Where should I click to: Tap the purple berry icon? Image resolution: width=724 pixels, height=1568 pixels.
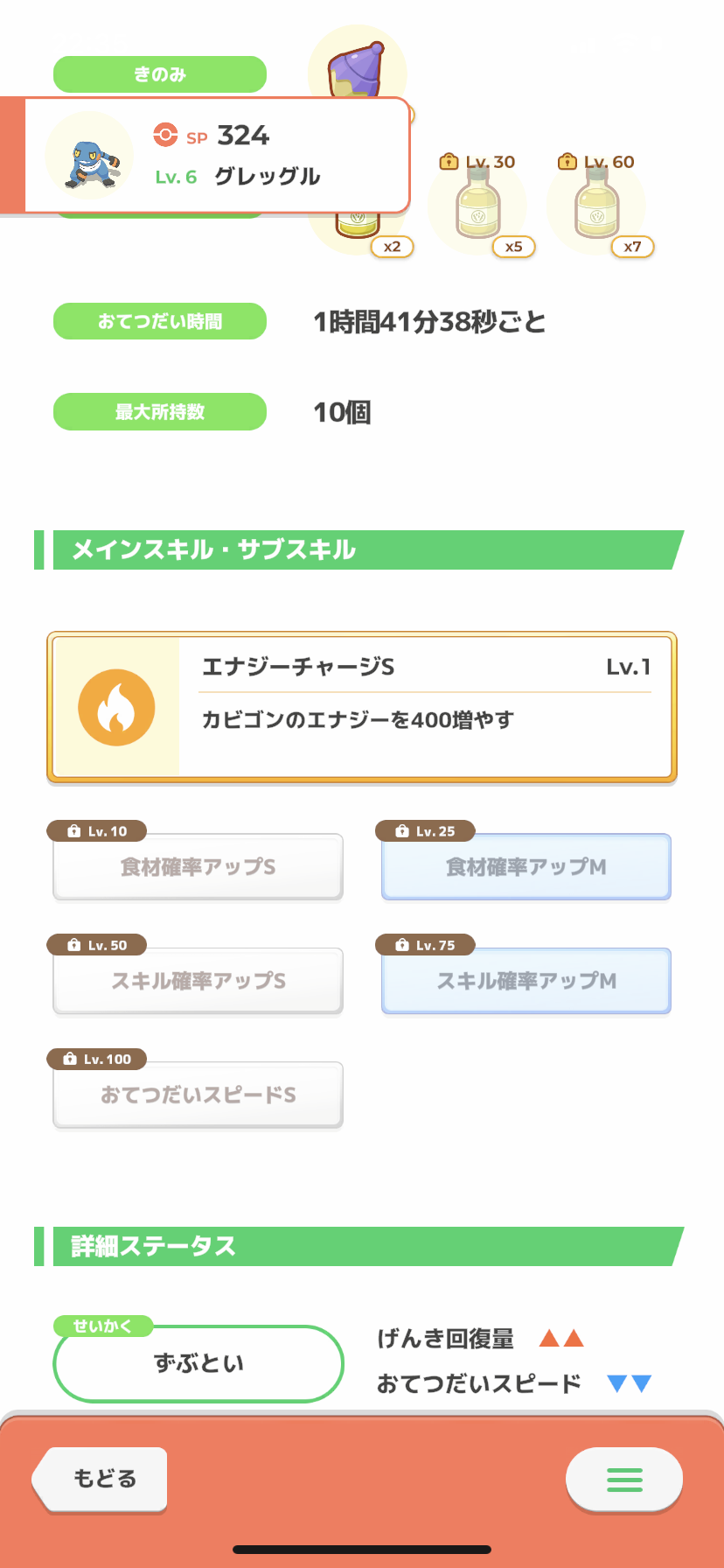click(356, 69)
